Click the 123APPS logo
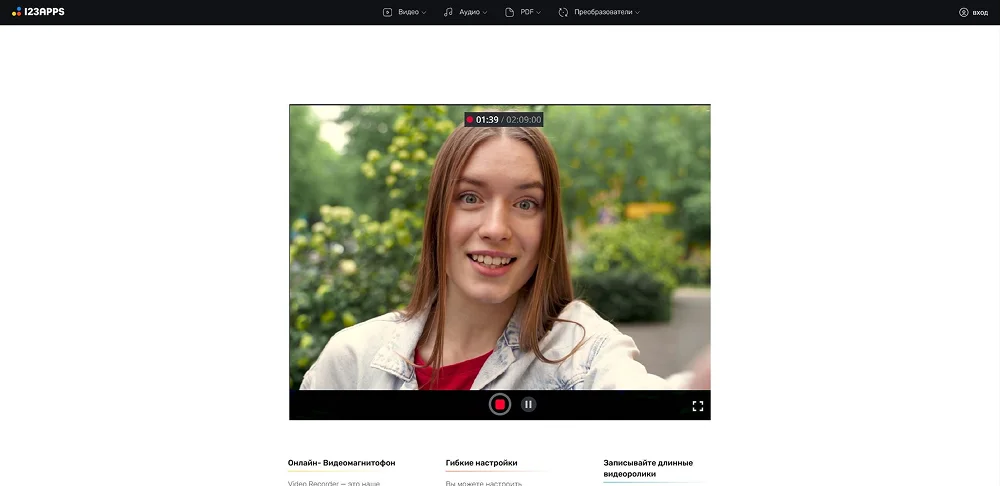This screenshot has height=486, width=1000. coord(38,12)
